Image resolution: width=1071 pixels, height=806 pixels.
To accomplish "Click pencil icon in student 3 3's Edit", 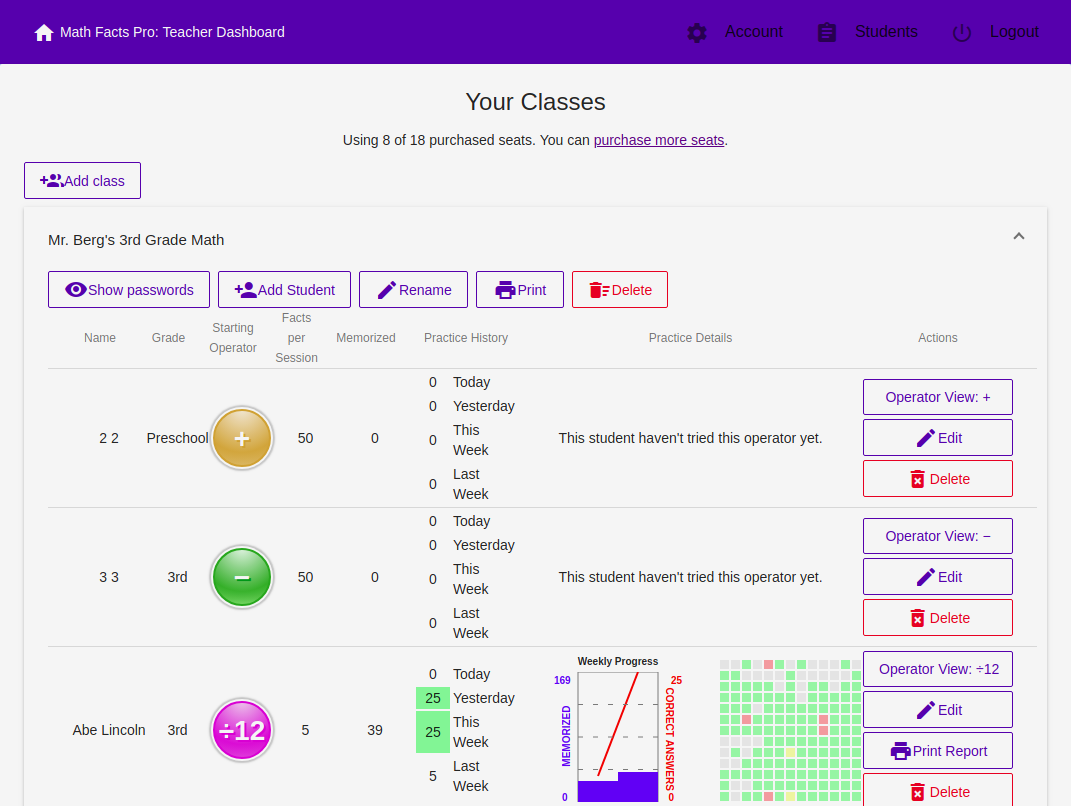I will click(926, 577).
